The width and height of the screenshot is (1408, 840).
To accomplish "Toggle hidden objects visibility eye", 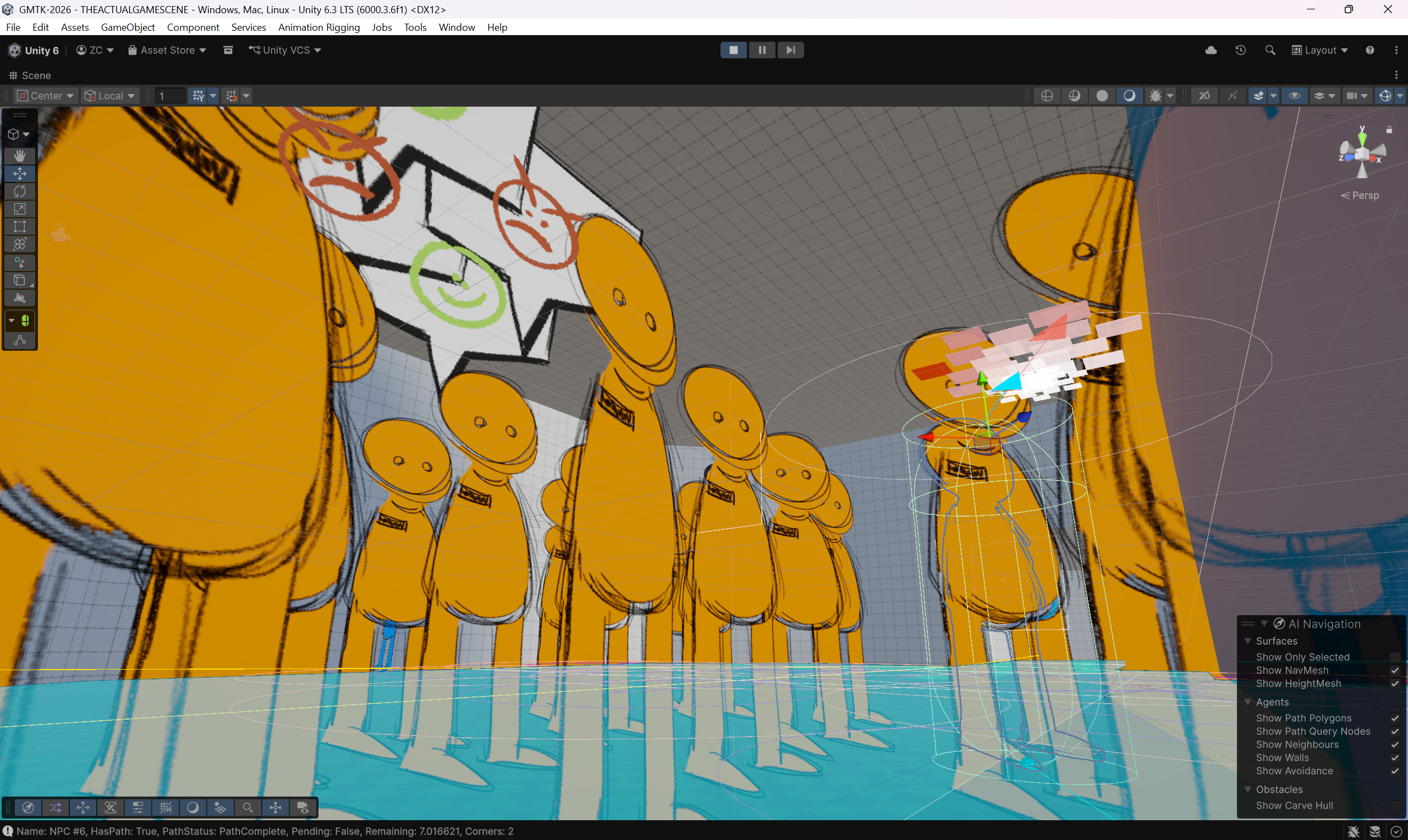I will tap(1294, 96).
